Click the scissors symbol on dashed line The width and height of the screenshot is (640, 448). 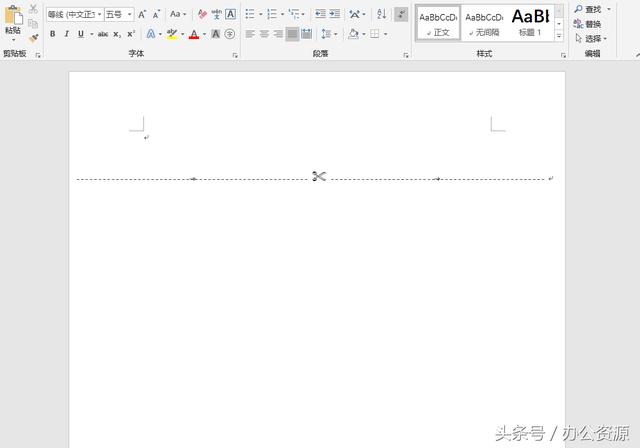(319, 176)
